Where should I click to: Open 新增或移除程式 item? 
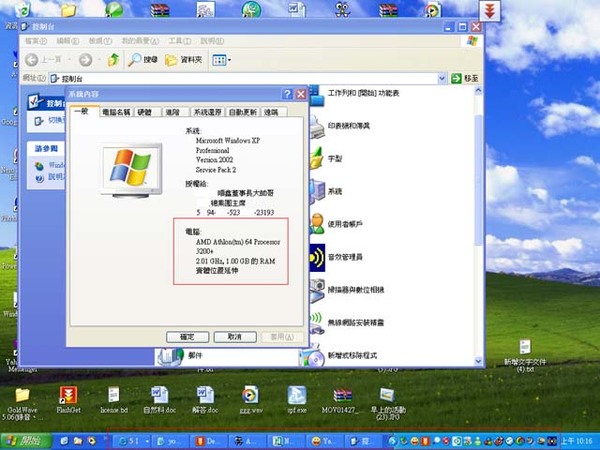(339, 356)
